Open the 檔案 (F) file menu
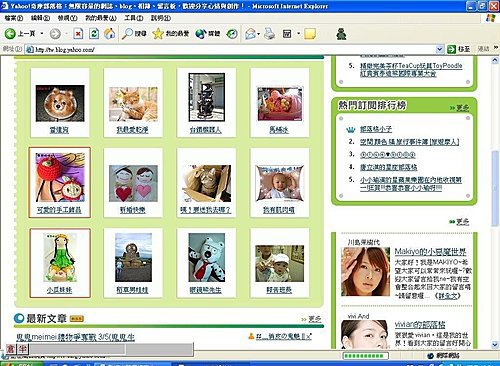Viewport: 500px width, 366px height. pyautogui.click(x=14, y=18)
